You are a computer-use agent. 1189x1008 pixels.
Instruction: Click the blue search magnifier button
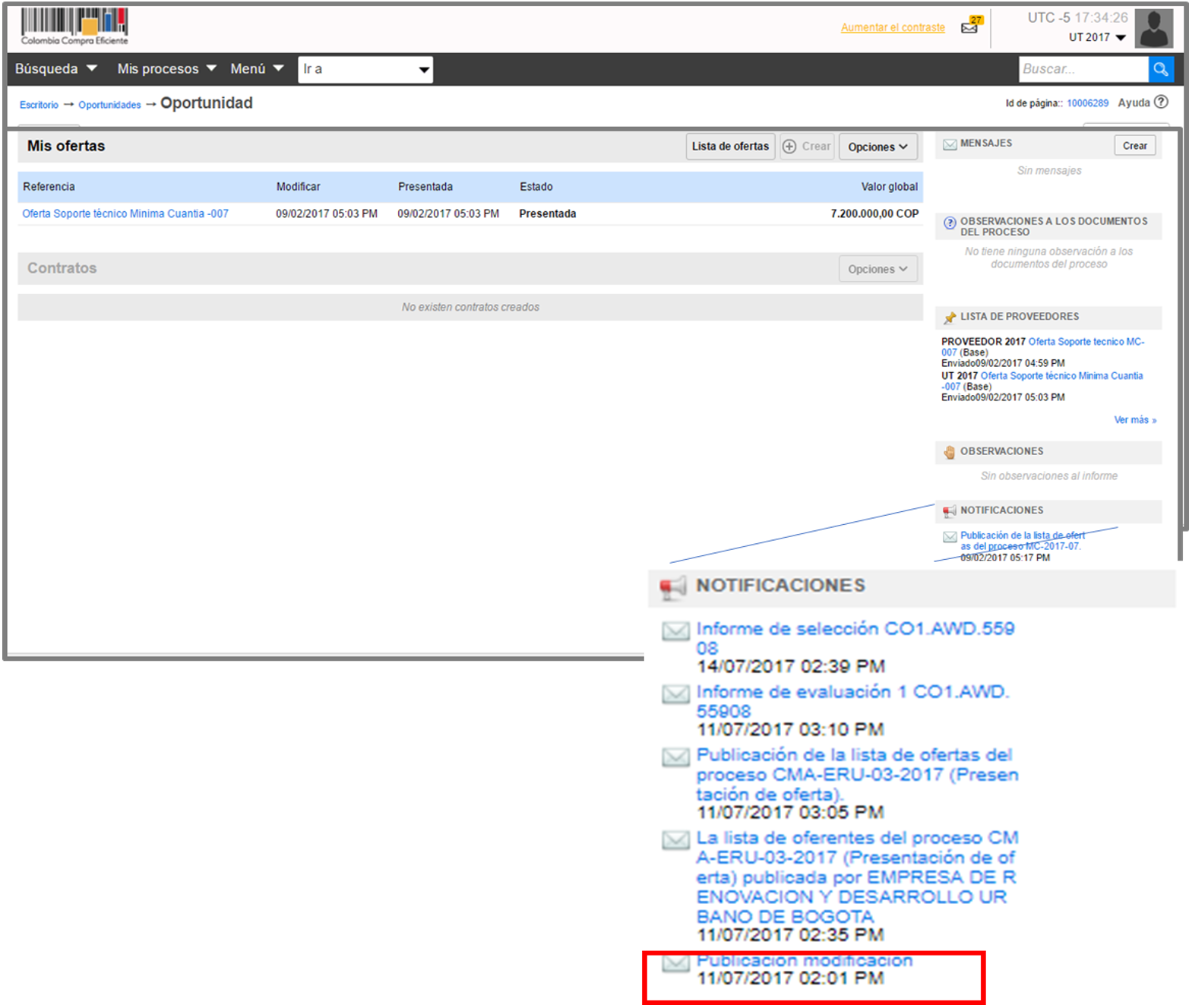click(x=1160, y=69)
